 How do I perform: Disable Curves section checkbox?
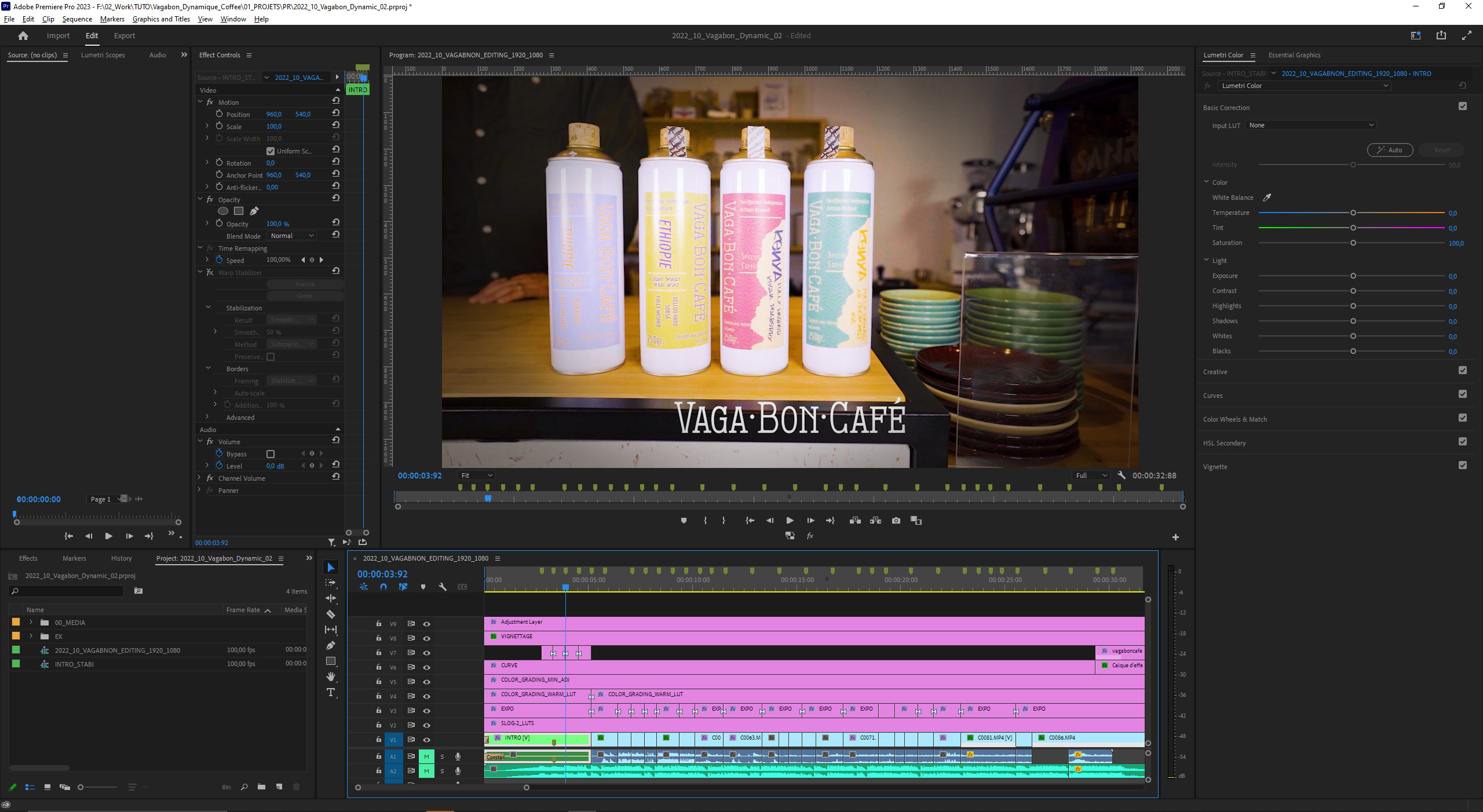tap(1463, 394)
